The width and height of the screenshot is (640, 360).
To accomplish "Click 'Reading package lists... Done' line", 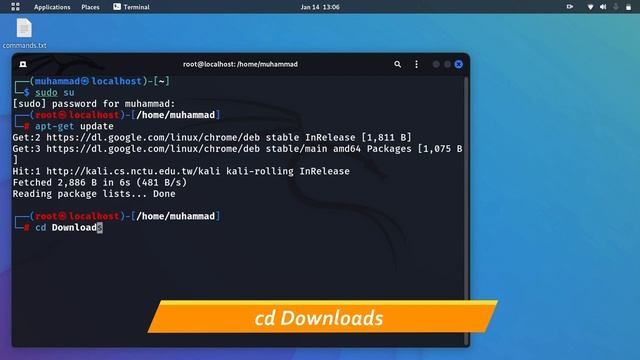I will [94, 194].
